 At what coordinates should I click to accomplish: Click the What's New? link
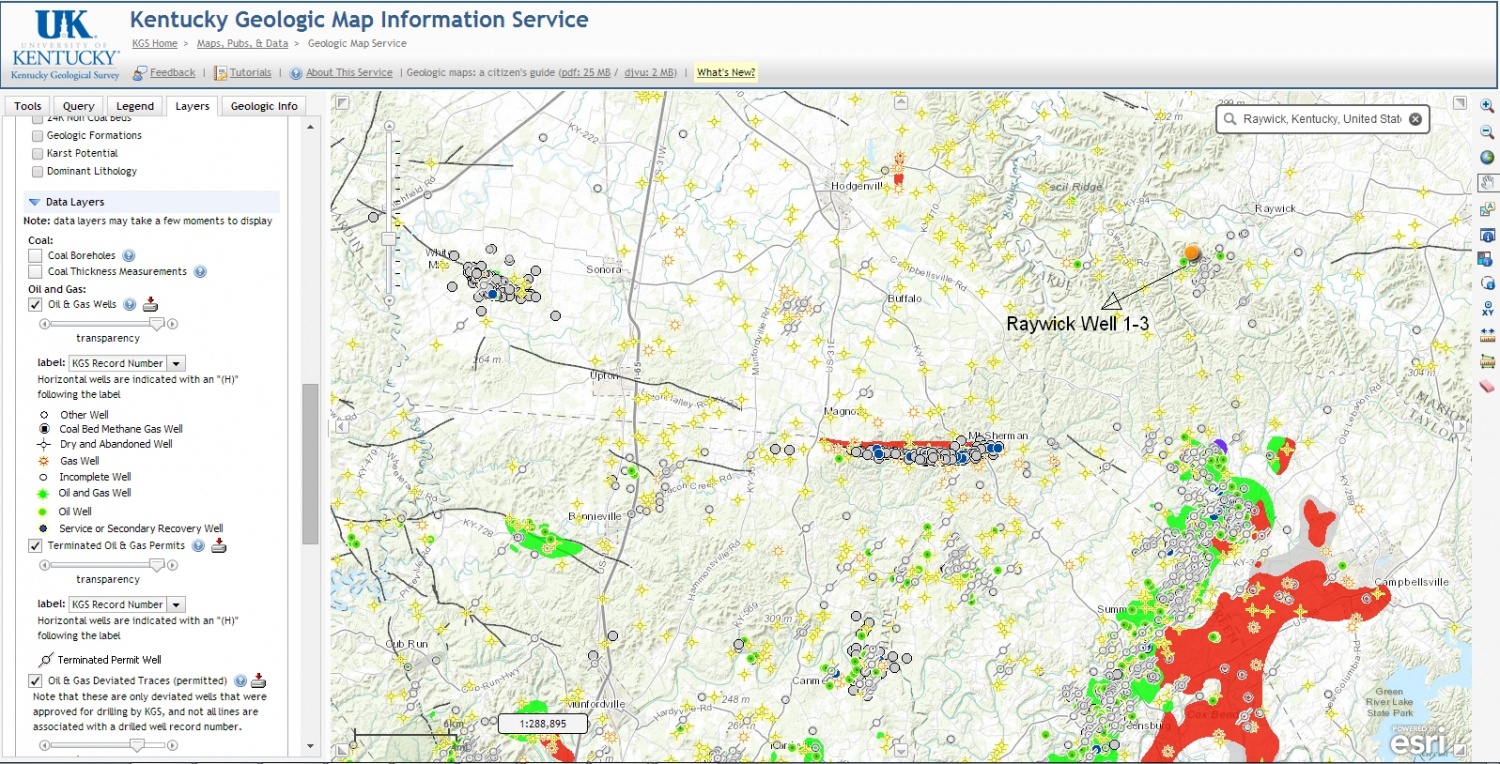click(726, 73)
